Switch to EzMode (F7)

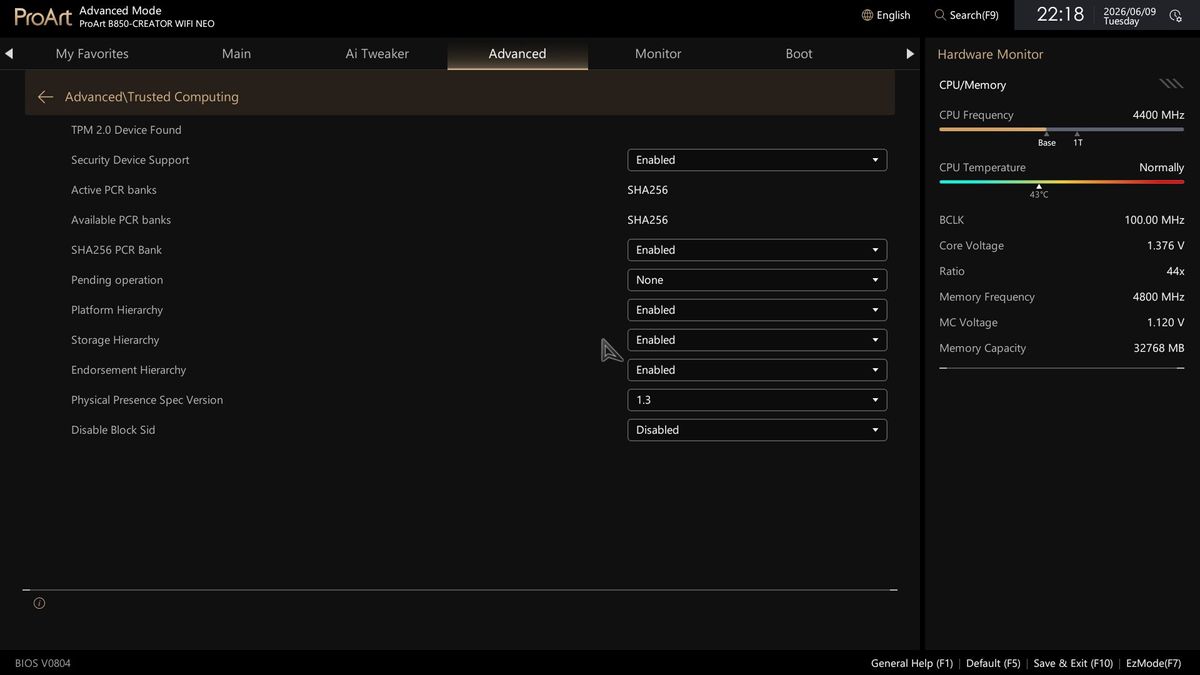click(1153, 663)
